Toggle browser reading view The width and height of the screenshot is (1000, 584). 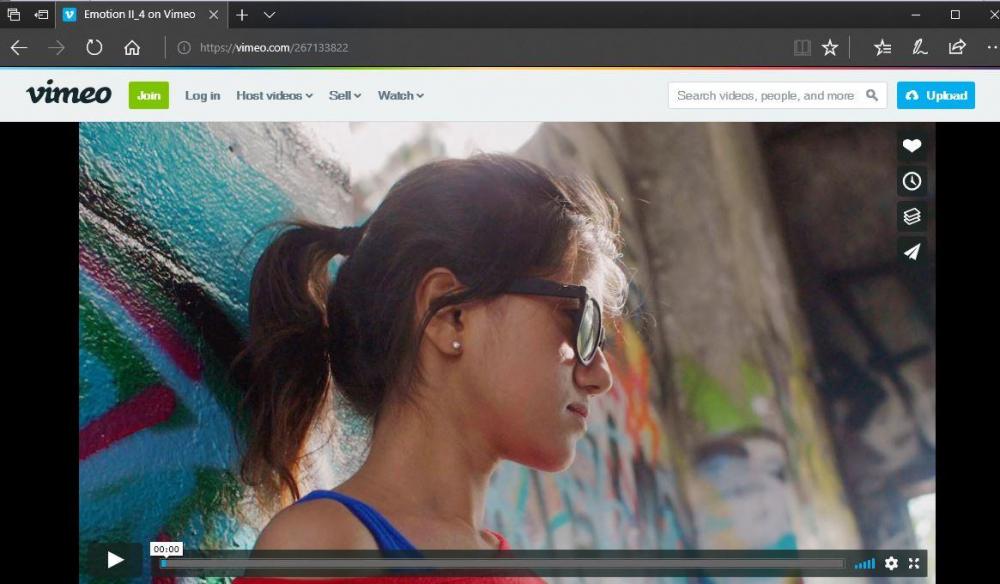[802, 48]
